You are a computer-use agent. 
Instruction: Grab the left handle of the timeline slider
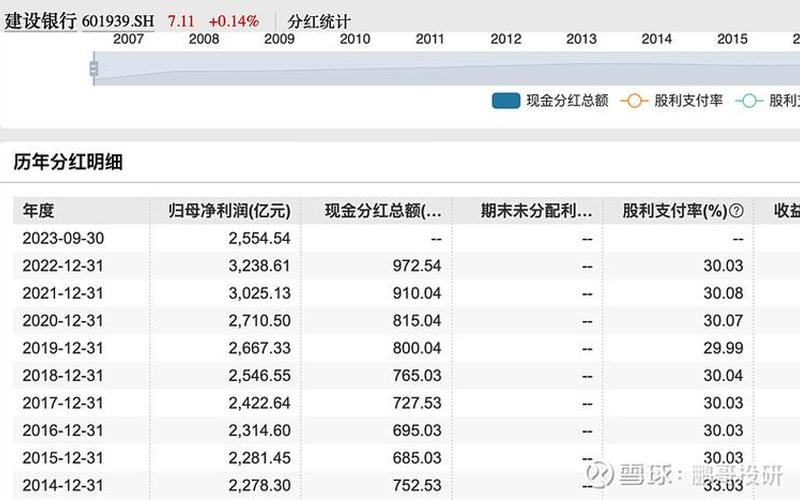(94, 68)
